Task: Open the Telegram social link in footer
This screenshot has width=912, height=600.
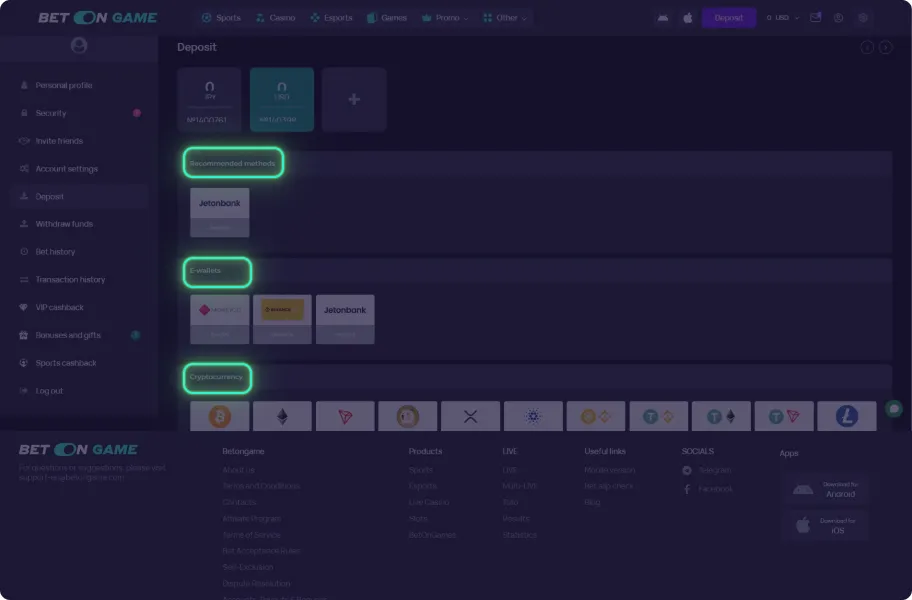Action: (714, 470)
